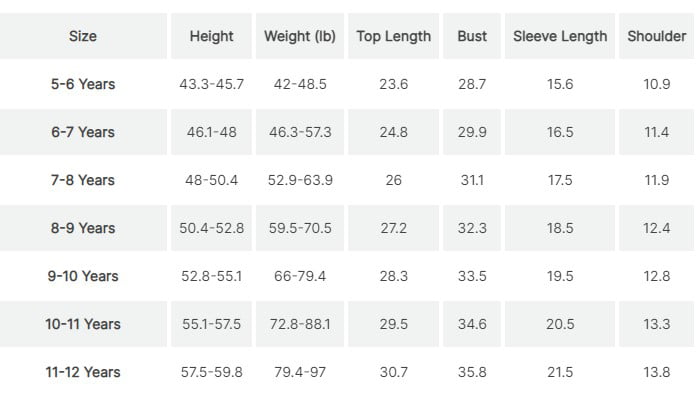The height and width of the screenshot is (408, 696).
Task: Select the Bust column header
Action: (472, 36)
